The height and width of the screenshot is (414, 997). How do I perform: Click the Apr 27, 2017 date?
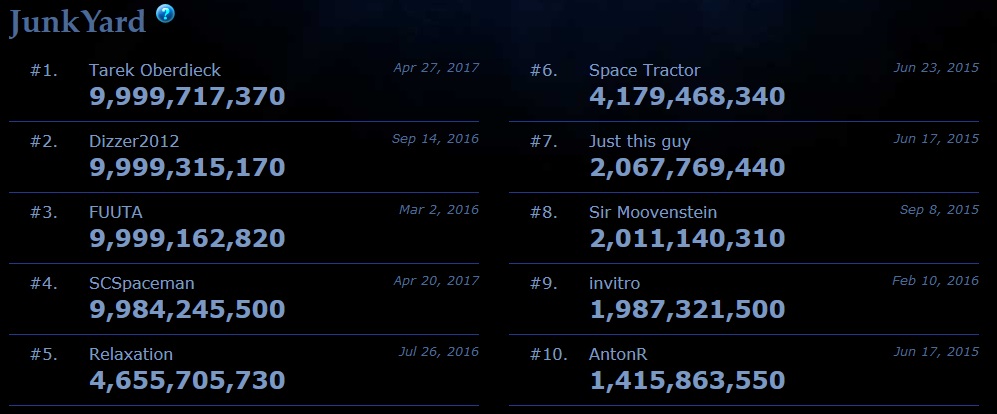(x=436, y=67)
